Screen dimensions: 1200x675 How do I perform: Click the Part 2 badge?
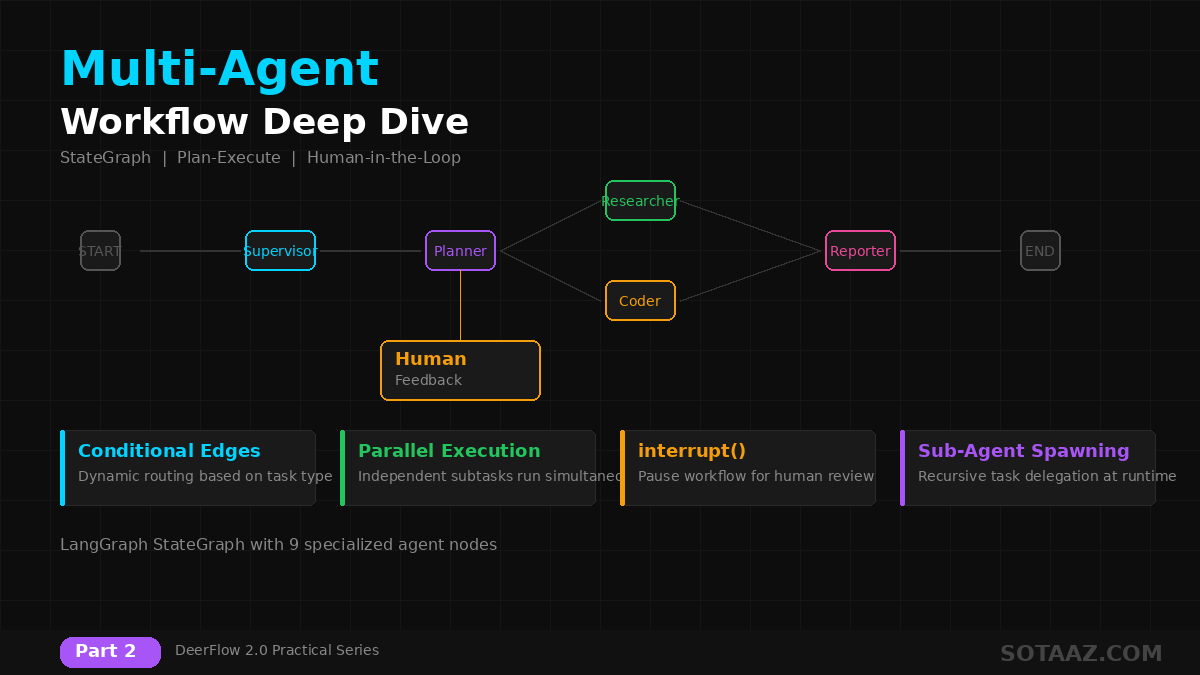[x=110, y=652]
